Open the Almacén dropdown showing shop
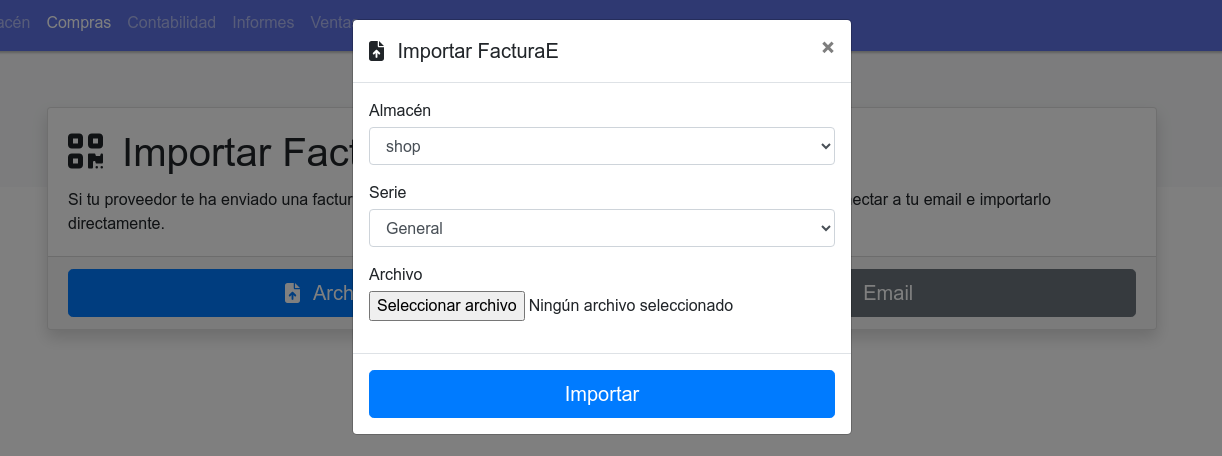This screenshot has width=1222, height=456. pyautogui.click(x=601, y=146)
